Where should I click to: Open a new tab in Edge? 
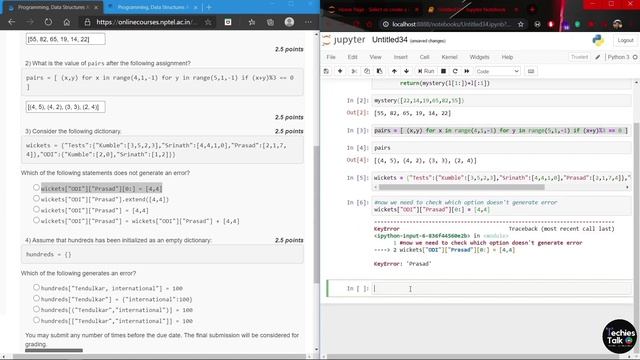click(x=209, y=7)
